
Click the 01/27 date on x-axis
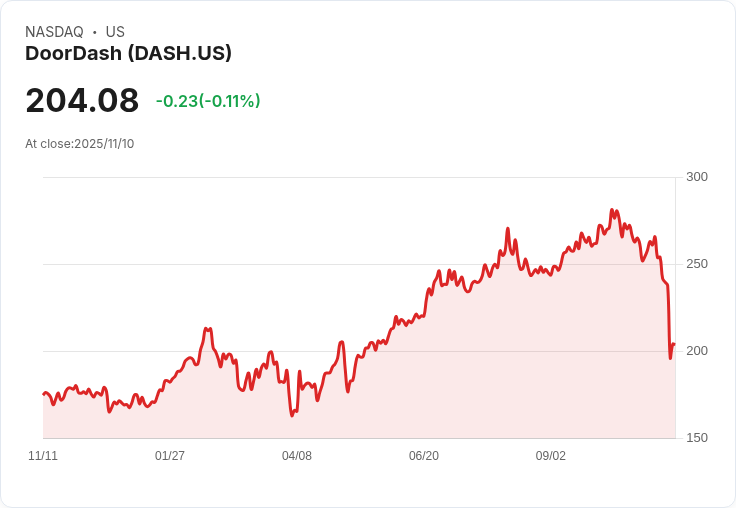[169, 456]
